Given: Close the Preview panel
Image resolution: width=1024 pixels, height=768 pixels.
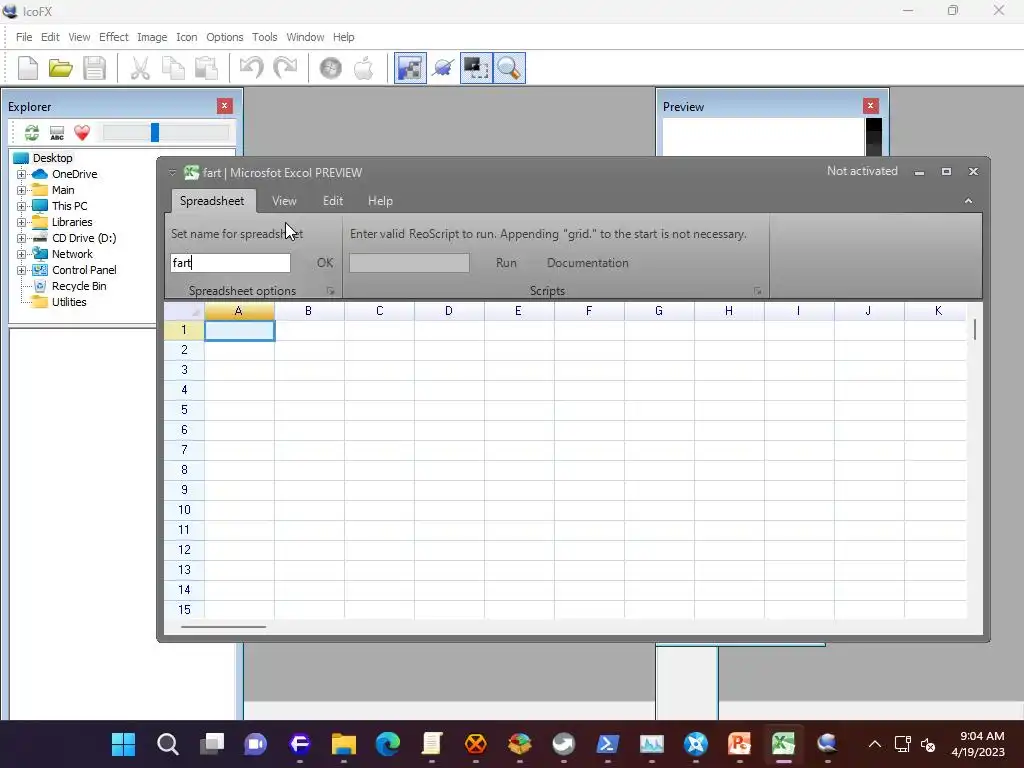Looking at the screenshot, I should coord(871,106).
